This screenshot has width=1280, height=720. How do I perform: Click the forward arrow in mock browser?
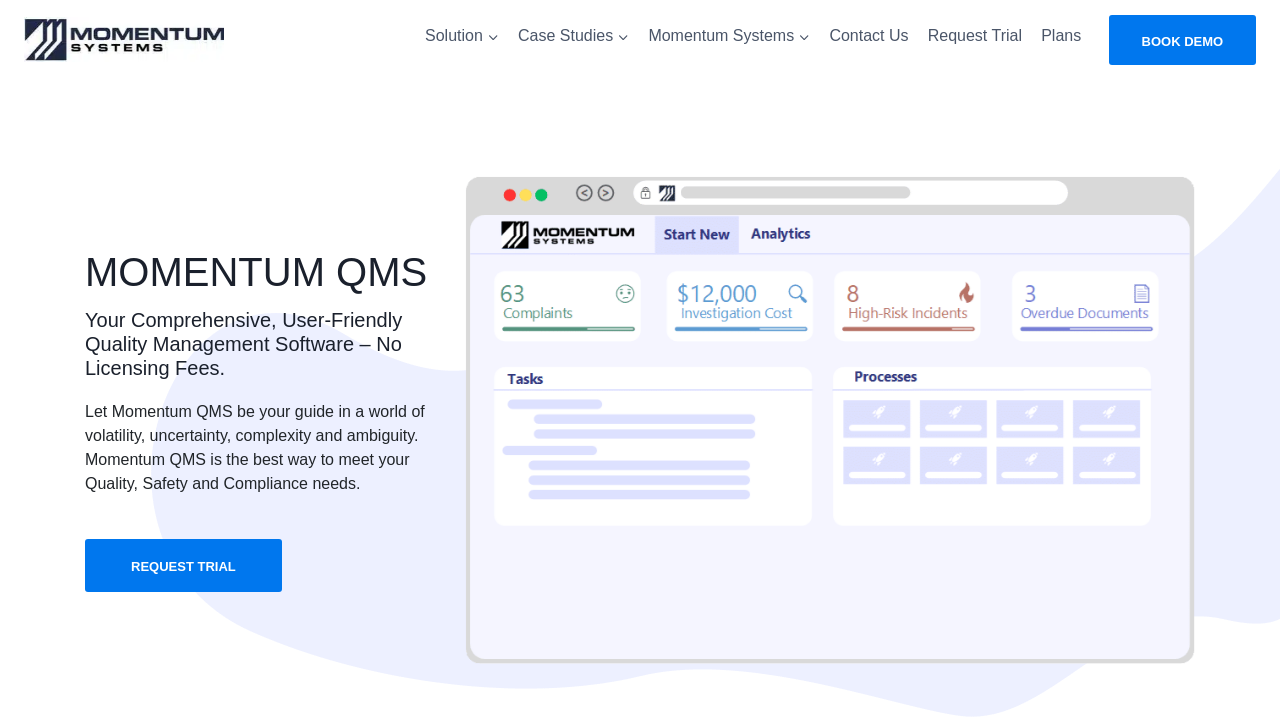(x=606, y=193)
